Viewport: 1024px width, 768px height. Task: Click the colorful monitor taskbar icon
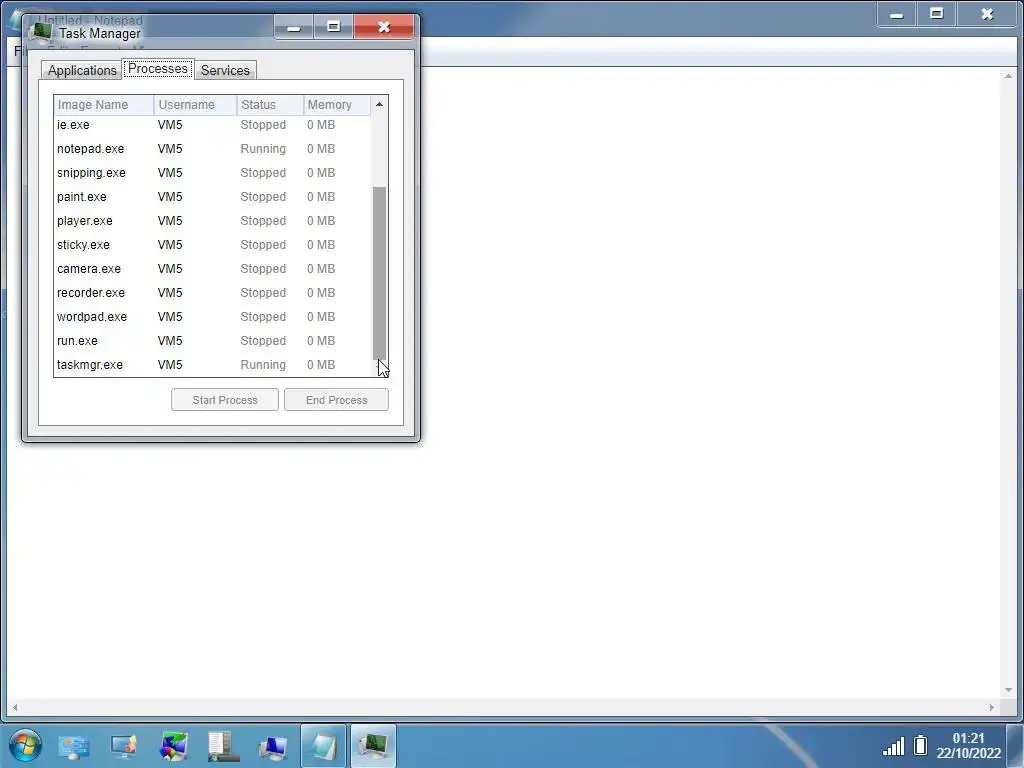(173, 746)
